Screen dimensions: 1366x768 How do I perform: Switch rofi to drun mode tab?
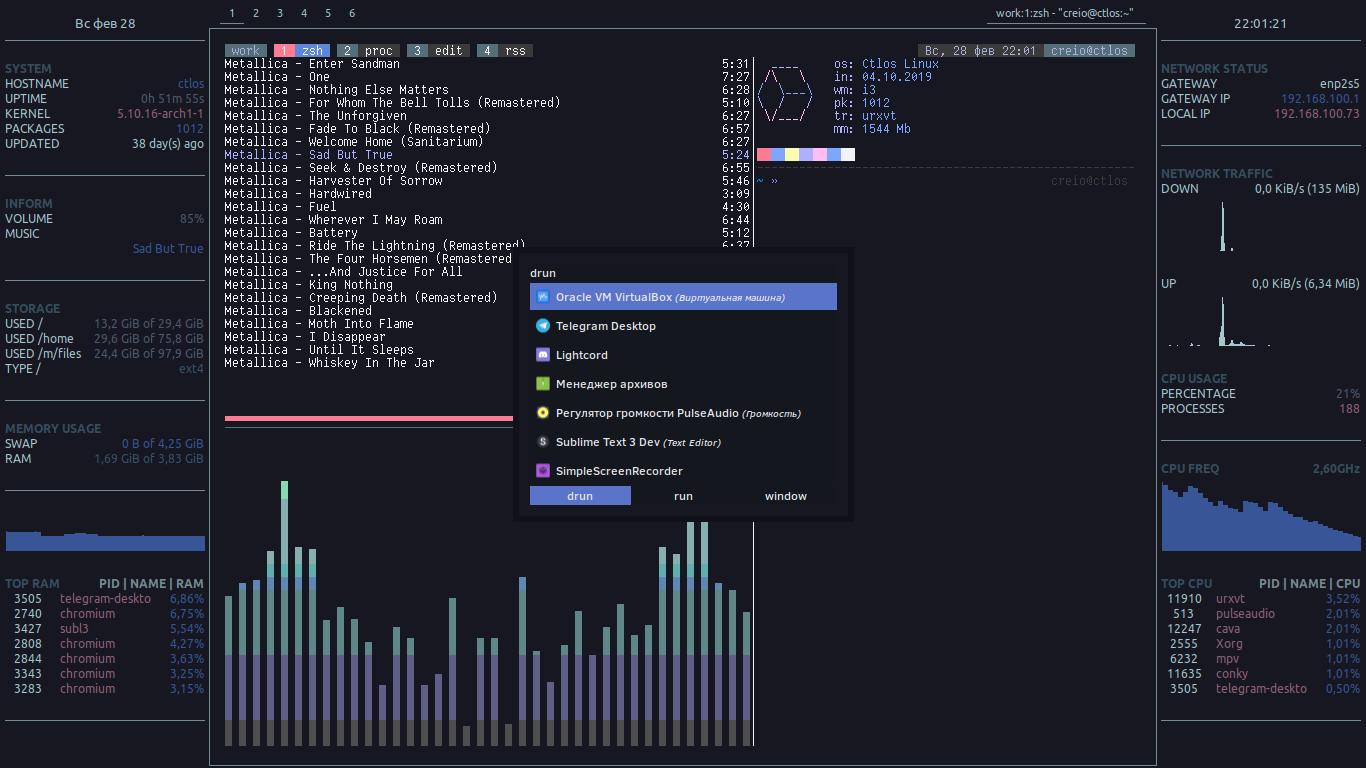point(580,496)
